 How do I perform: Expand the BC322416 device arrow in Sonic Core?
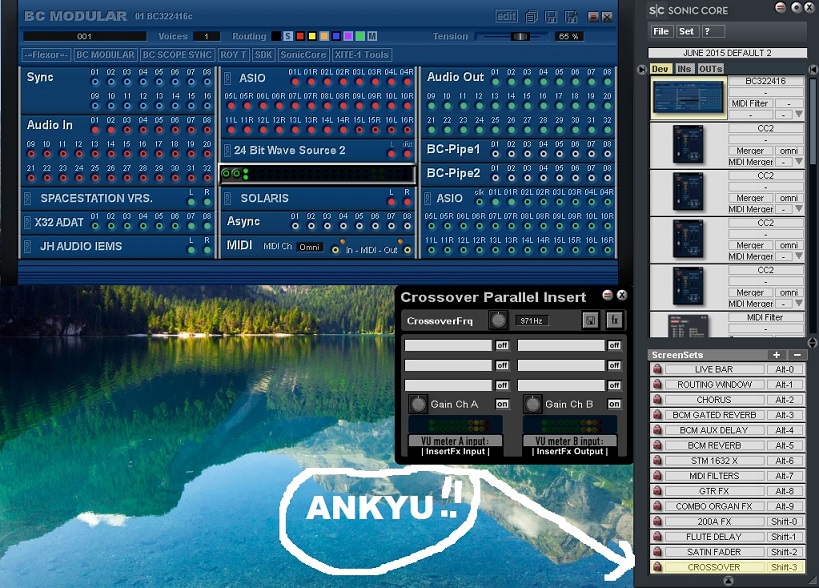coord(798,115)
